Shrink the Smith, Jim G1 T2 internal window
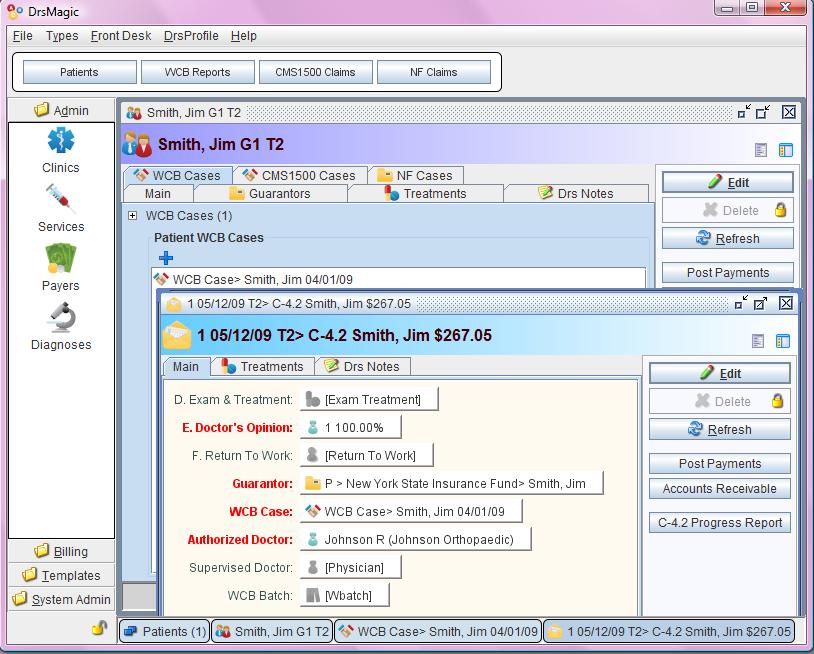Image resolution: width=814 pixels, height=654 pixels. (x=744, y=112)
